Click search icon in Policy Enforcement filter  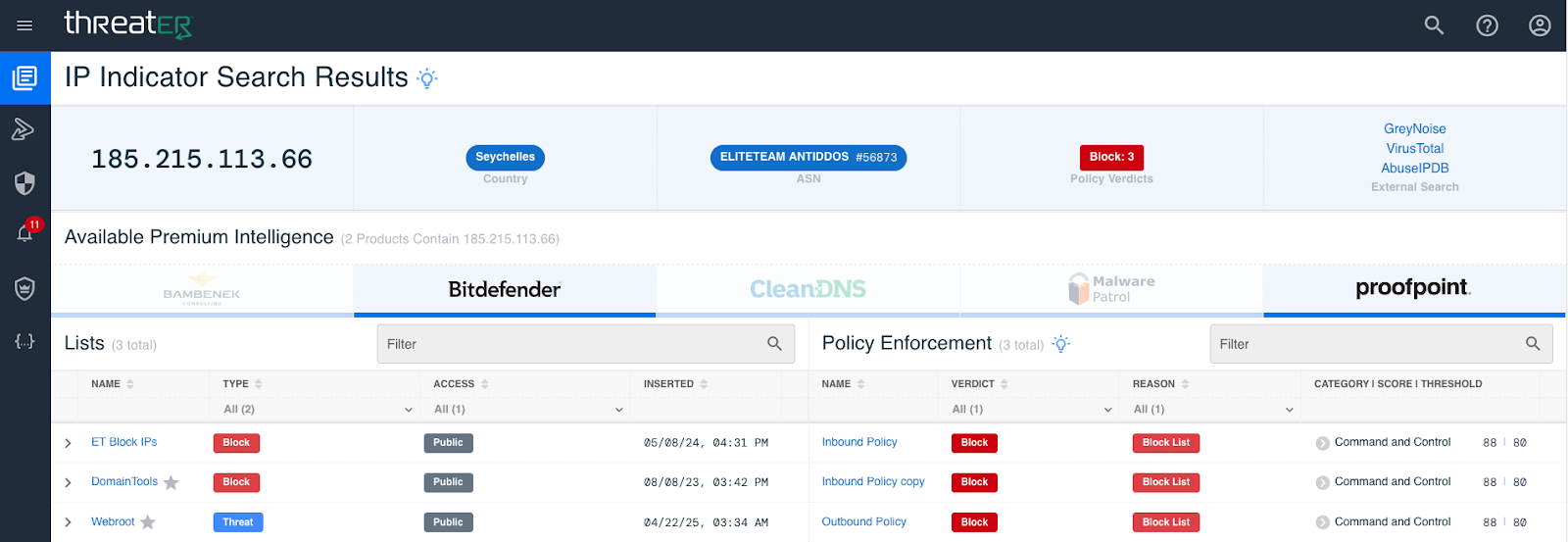point(1533,344)
